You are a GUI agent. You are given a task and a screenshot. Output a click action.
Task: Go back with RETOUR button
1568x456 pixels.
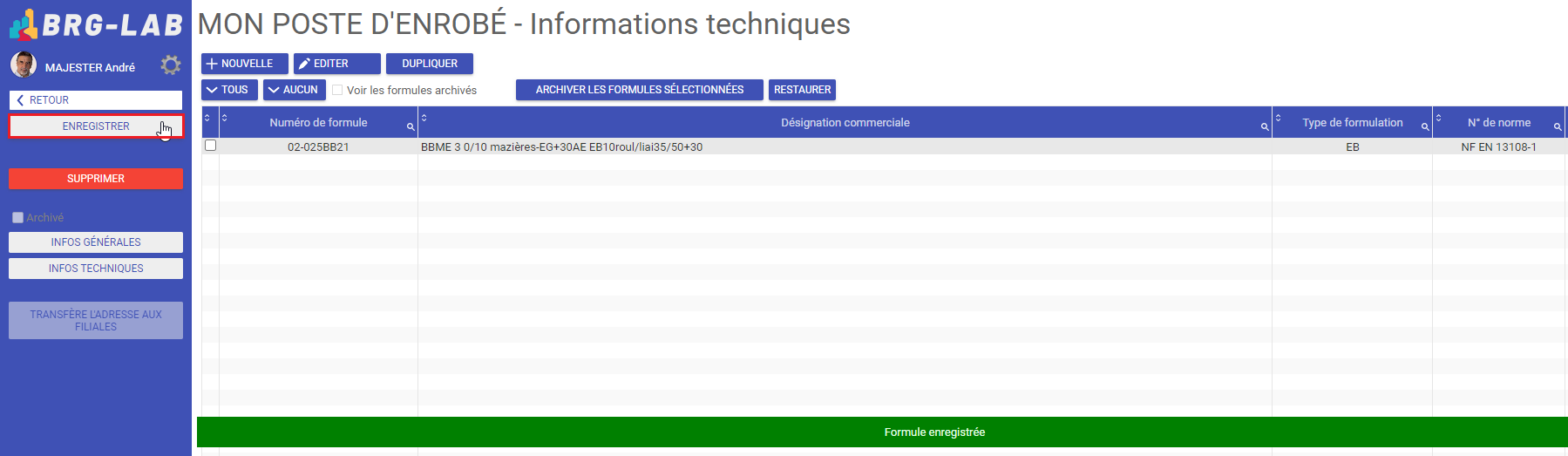(x=96, y=100)
